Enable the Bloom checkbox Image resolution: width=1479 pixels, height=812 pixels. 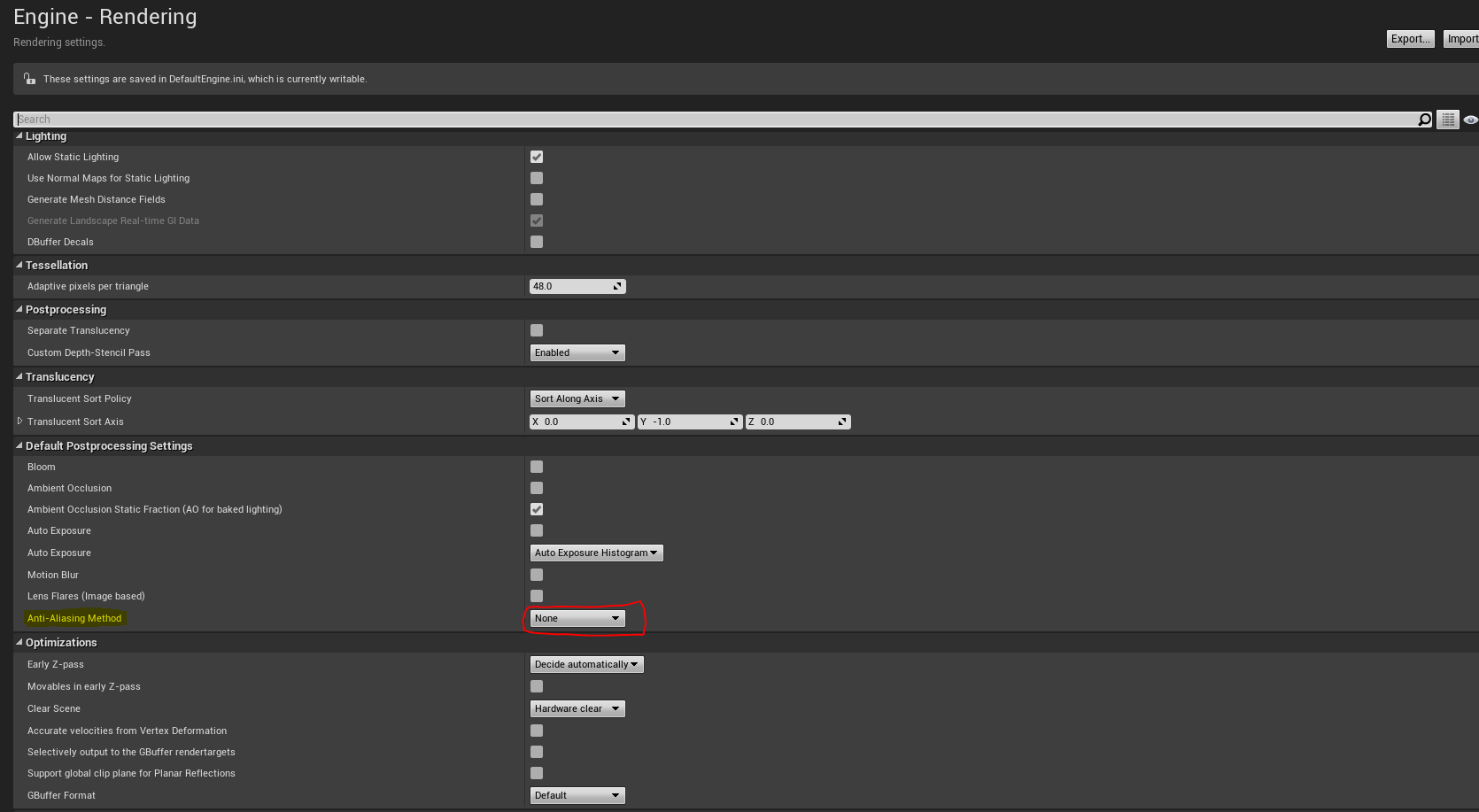pos(537,467)
